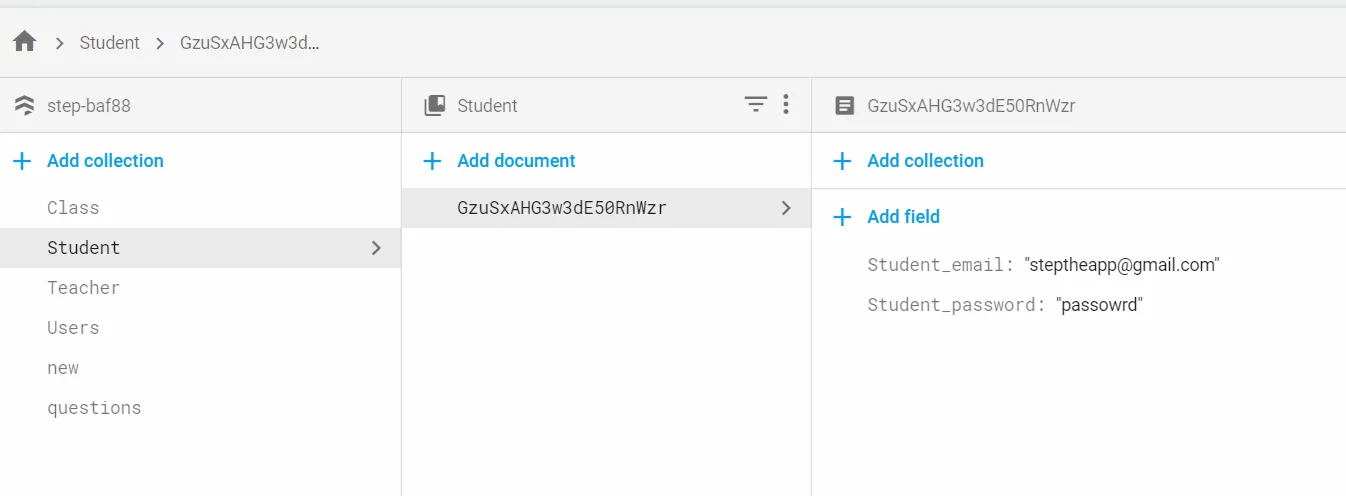
Task: Click plus icon next to Add field
Action: (x=842, y=217)
